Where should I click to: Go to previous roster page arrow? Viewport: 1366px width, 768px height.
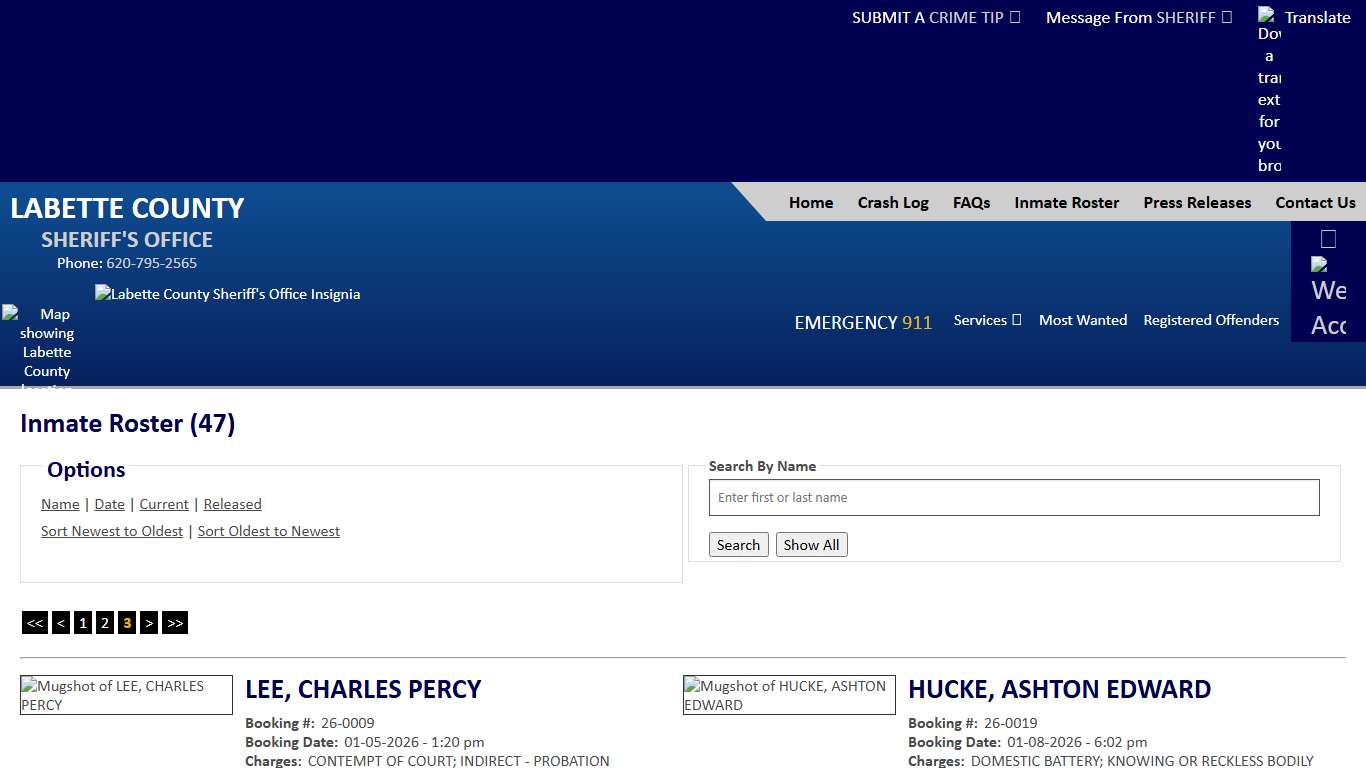coord(61,623)
